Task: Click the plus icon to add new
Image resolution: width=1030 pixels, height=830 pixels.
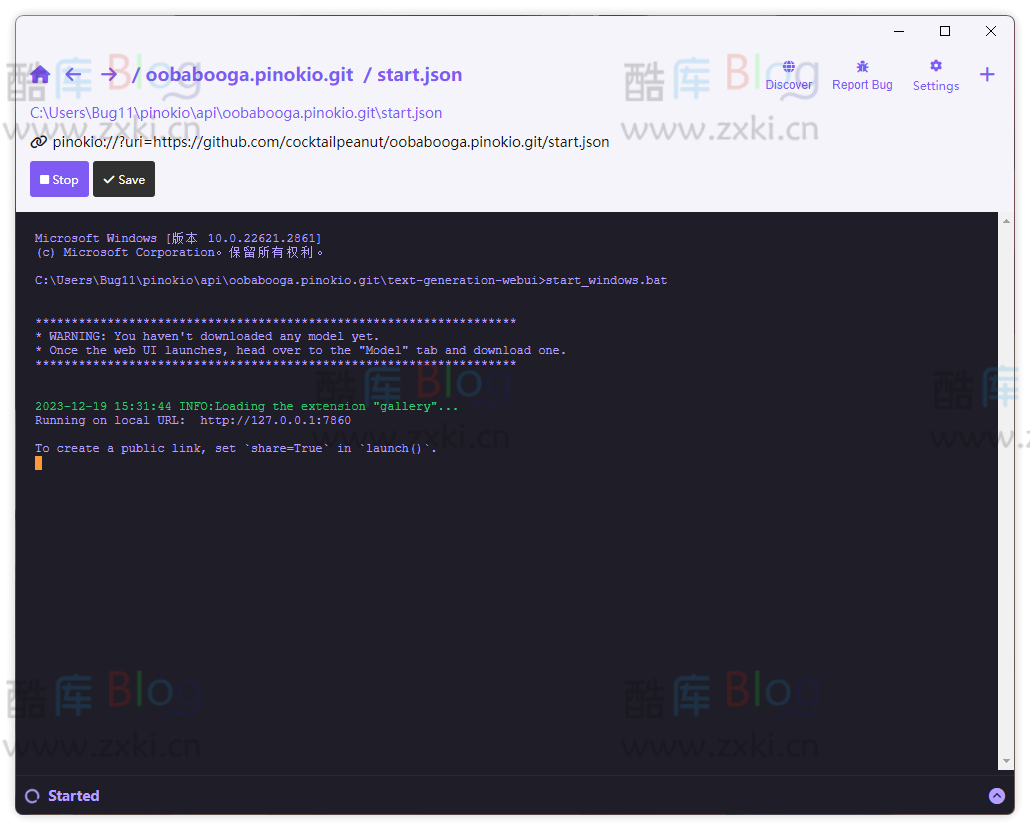Action: pyautogui.click(x=987, y=74)
